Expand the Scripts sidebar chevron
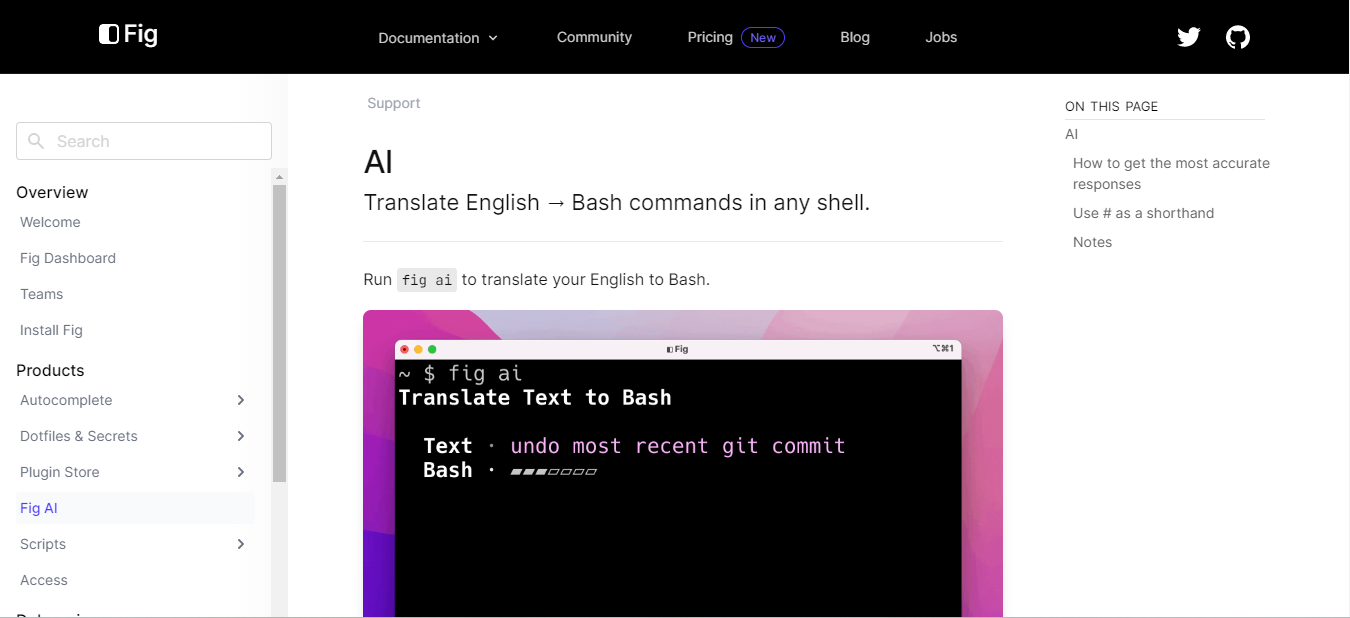 click(x=240, y=544)
